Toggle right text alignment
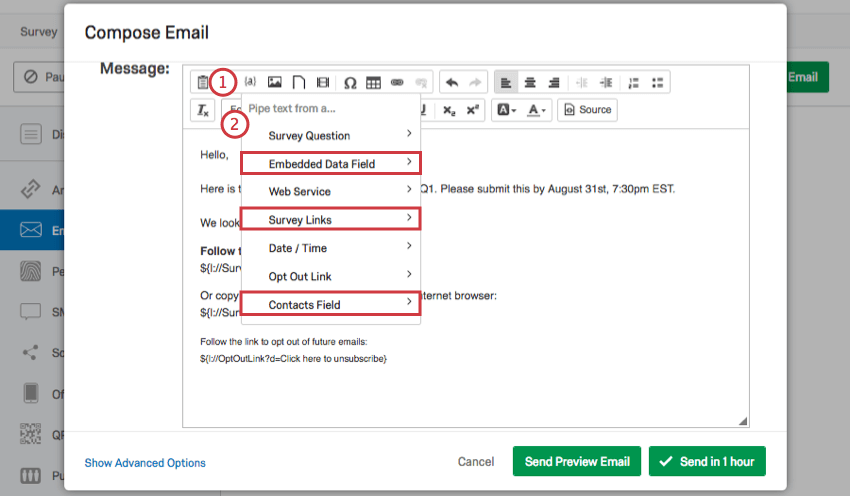Image resolution: width=850 pixels, height=496 pixels. tap(553, 82)
